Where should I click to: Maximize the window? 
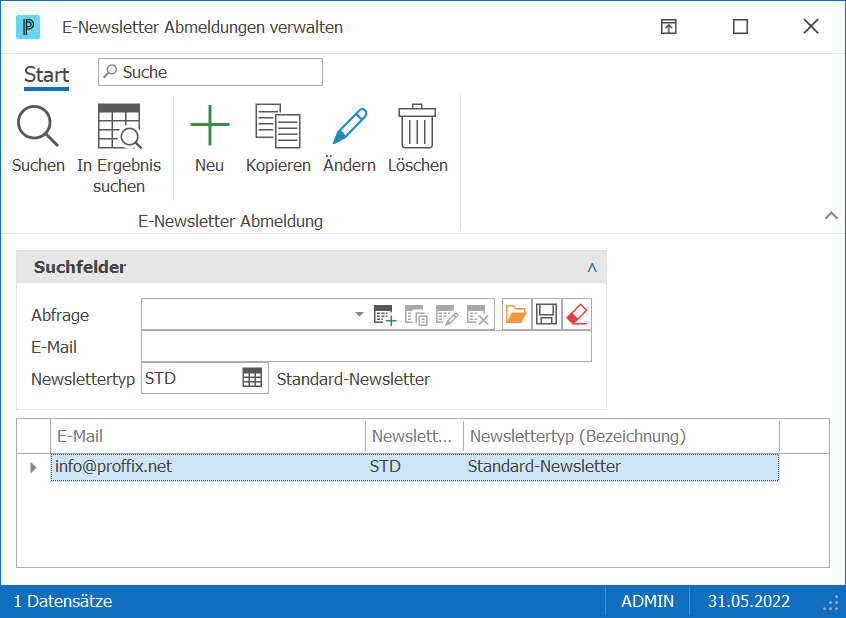coord(740,26)
